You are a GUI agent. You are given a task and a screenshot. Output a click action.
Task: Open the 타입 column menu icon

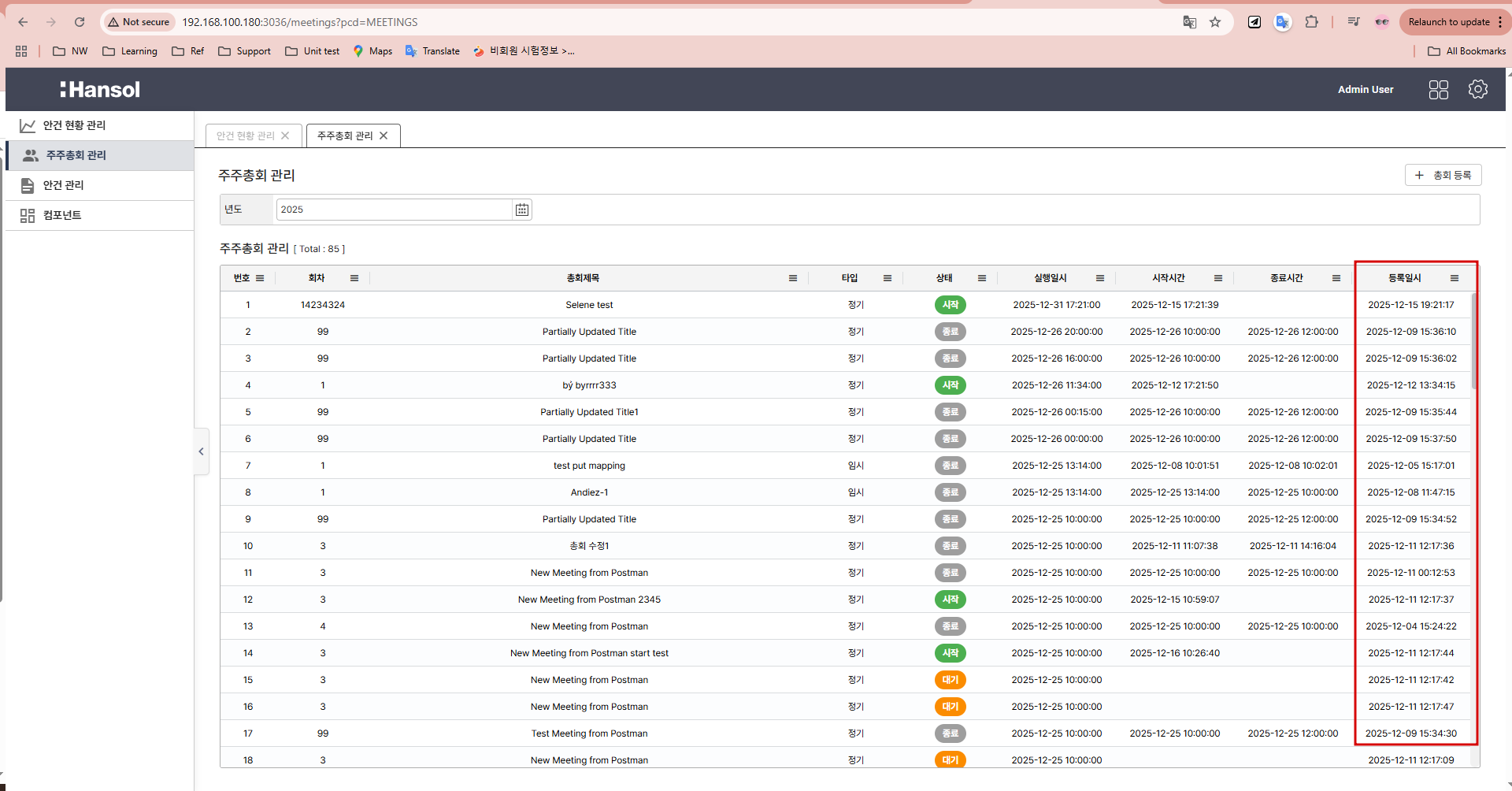coord(888,278)
